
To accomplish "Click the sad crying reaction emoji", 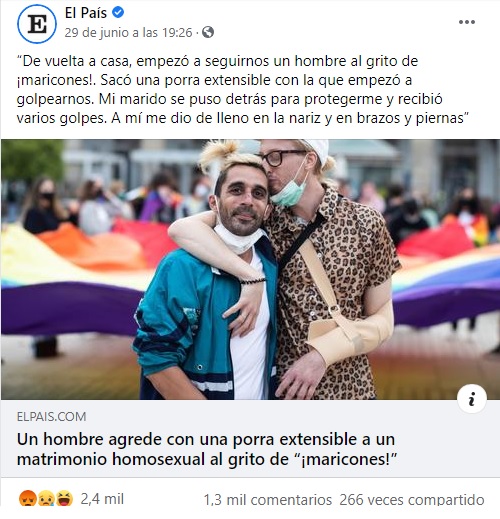I will click(45, 499).
